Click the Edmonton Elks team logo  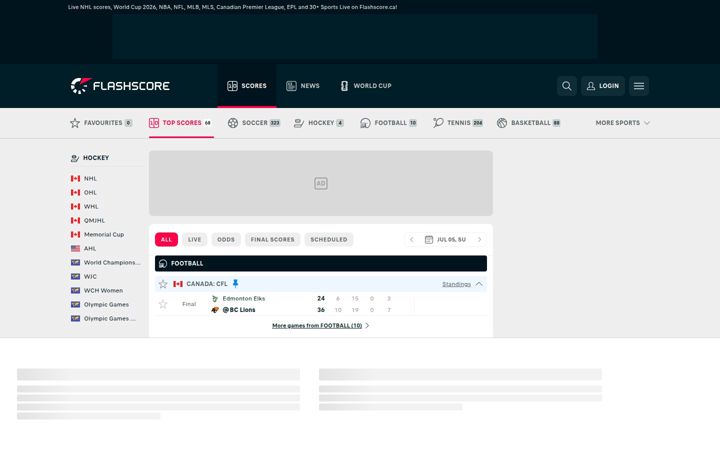click(x=215, y=298)
